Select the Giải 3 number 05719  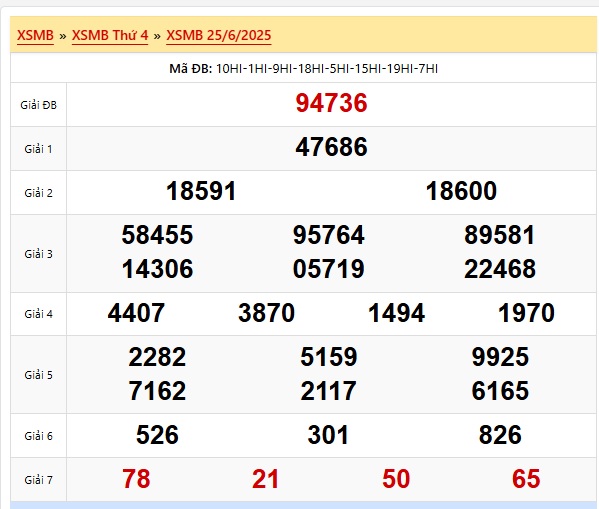coord(329,269)
